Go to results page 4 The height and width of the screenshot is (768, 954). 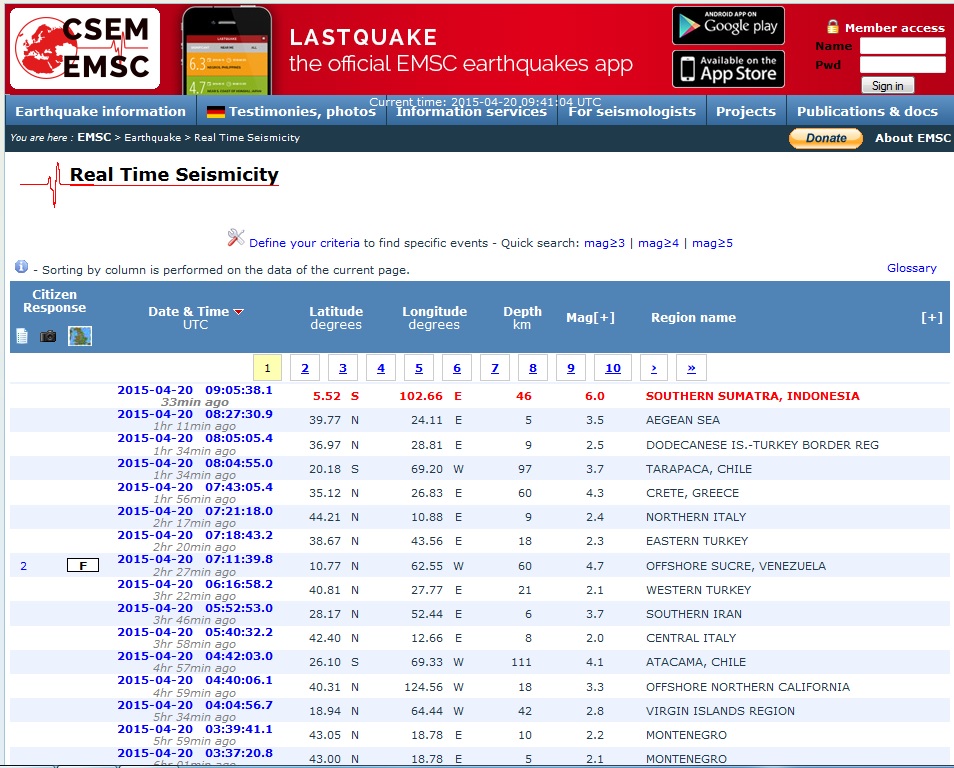(x=381, y=368)
